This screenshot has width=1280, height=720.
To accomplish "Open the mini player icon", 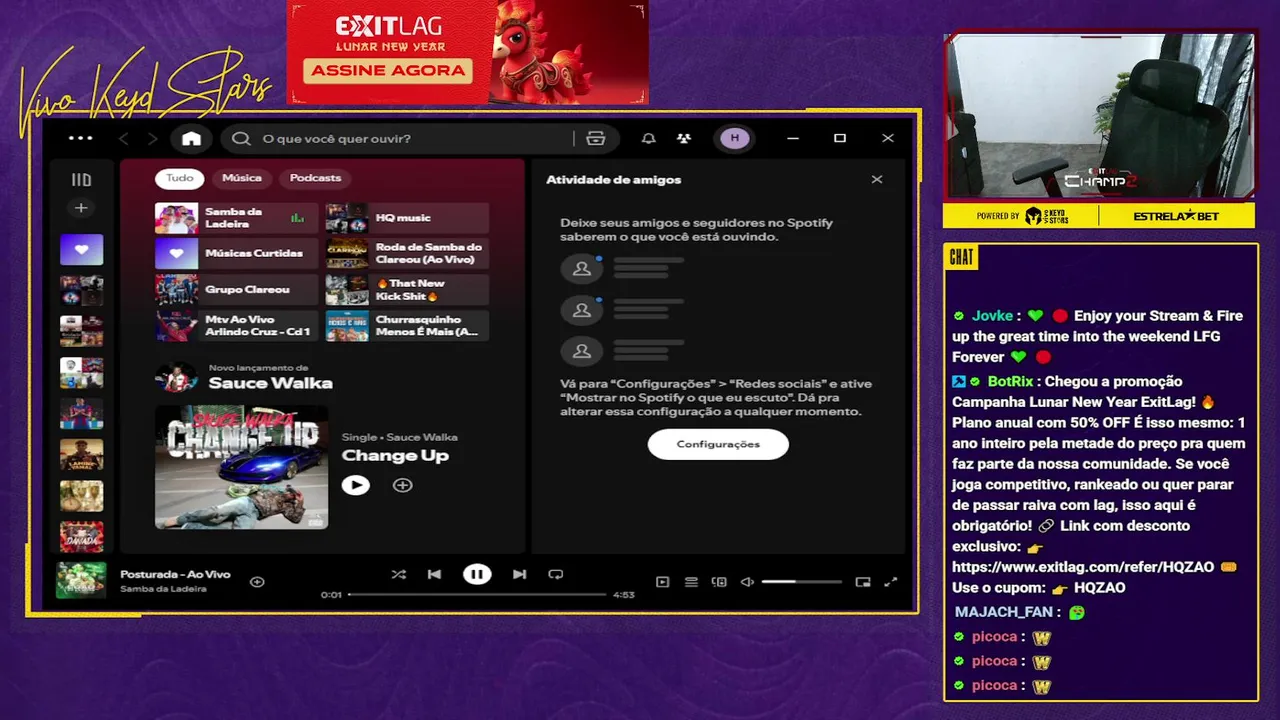I will click(x=863, y=582).
